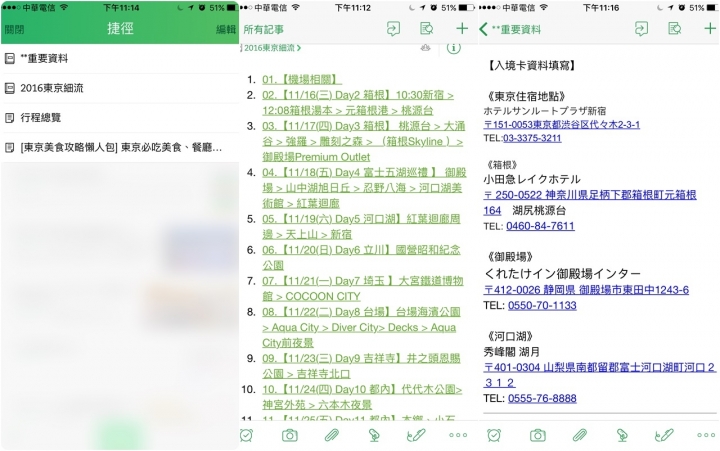Tap hotel name くれたけイン御殿場インター
Image resolution: width=720 pixels, height=451 pixels.
(562, 274)
